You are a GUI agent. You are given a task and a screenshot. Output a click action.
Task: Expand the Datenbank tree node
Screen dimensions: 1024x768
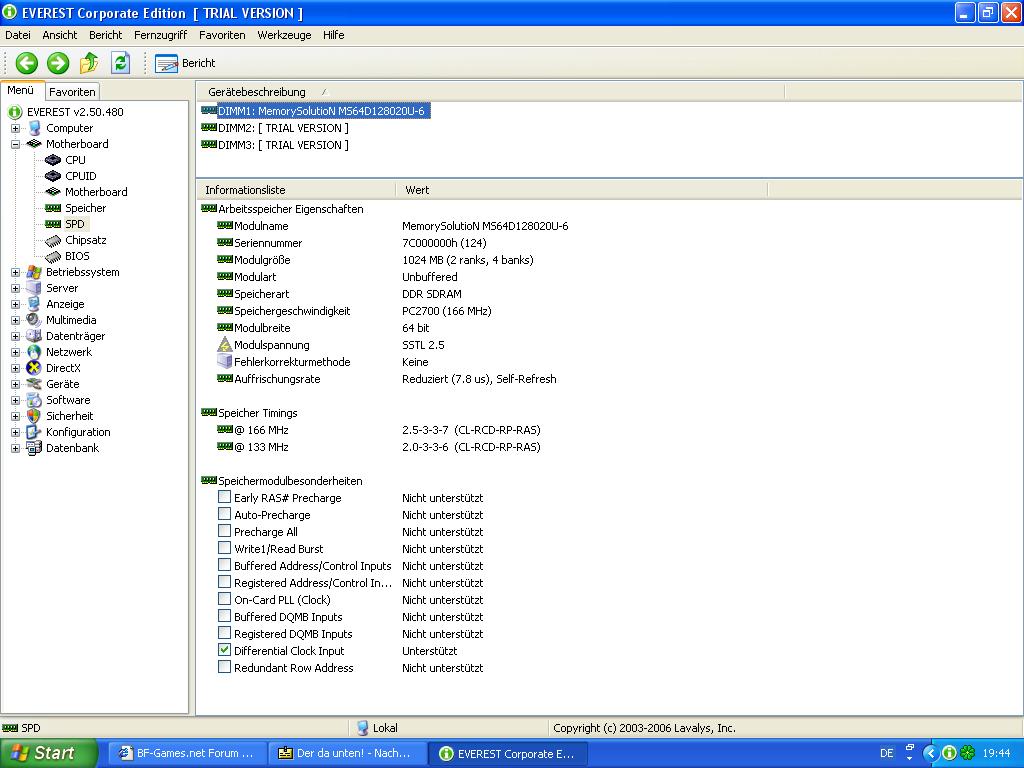click(x=16, y=449)
